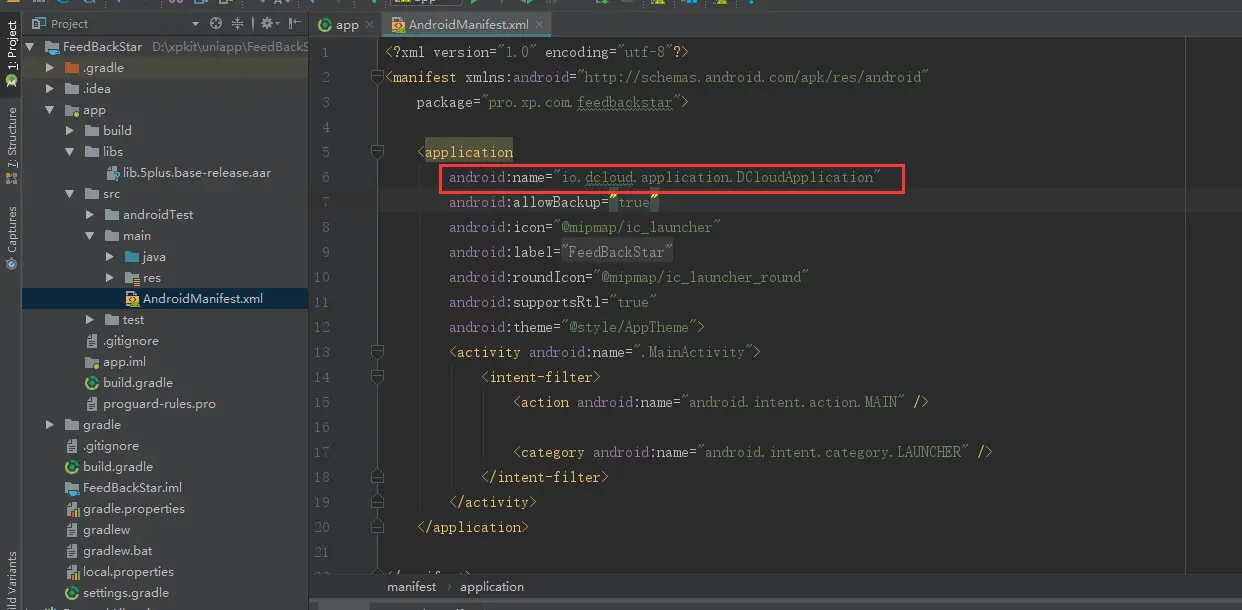Select AndroidManifest.xml in project tree

pos(202,299)
